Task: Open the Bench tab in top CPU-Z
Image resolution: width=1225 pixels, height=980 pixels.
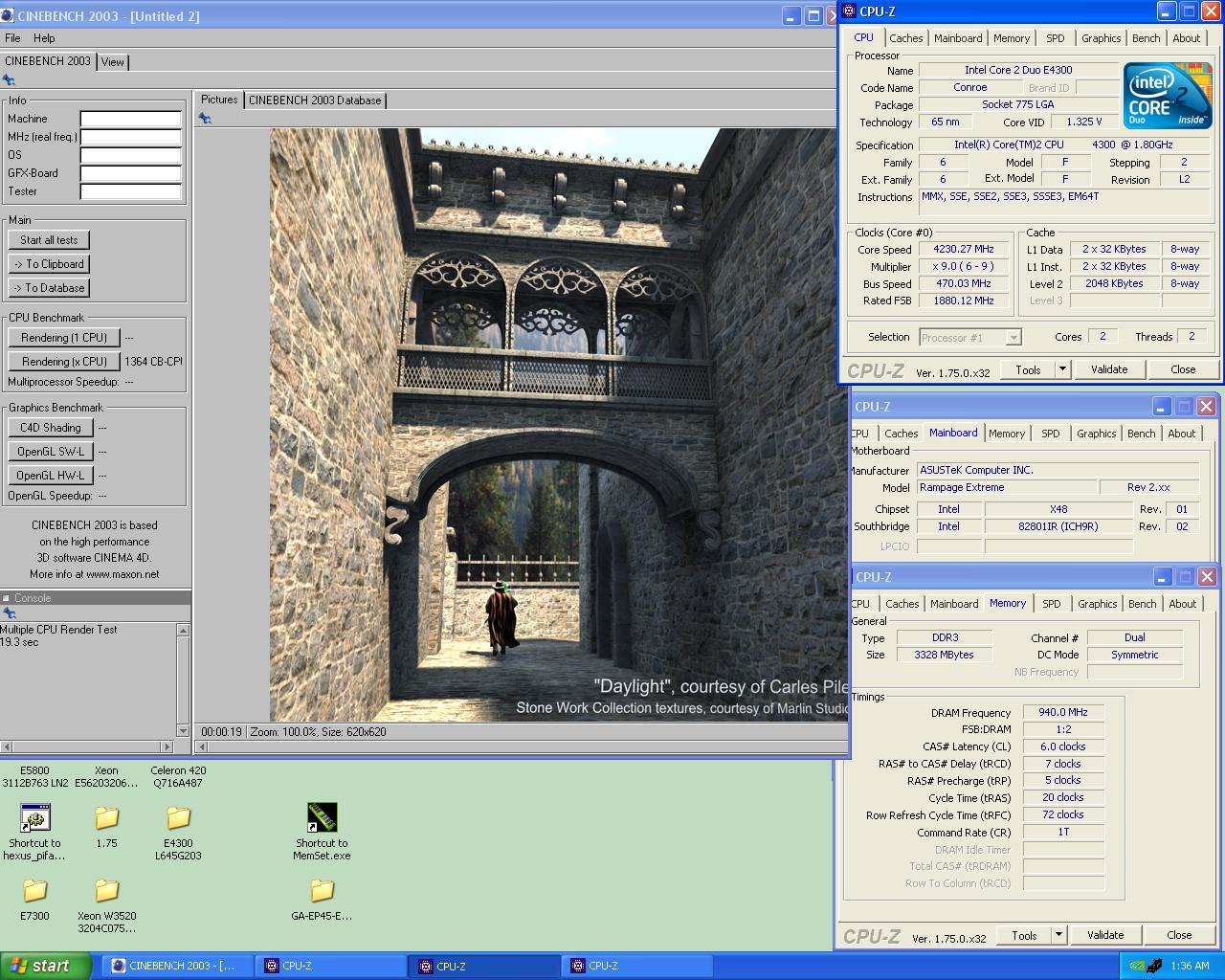Action: (x=1146, y=38)
